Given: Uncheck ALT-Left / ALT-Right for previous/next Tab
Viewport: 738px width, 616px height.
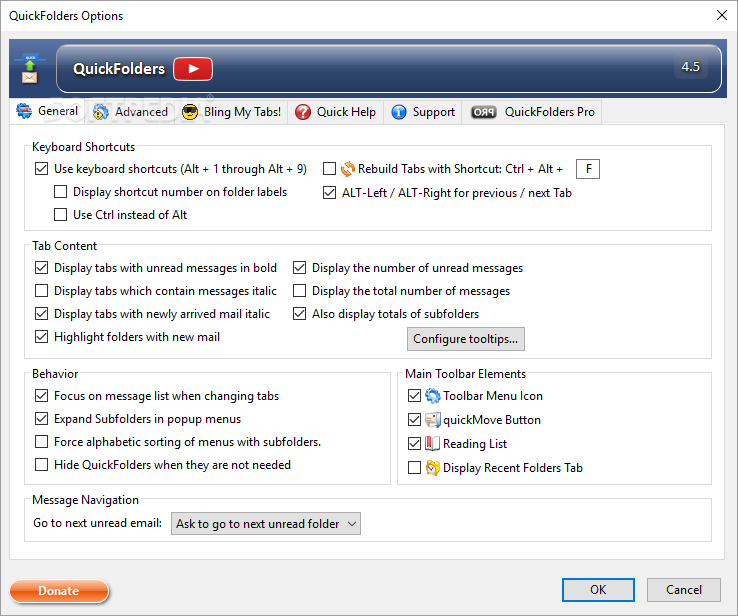Looking at the screenshot, I should [x=329, y=192].
